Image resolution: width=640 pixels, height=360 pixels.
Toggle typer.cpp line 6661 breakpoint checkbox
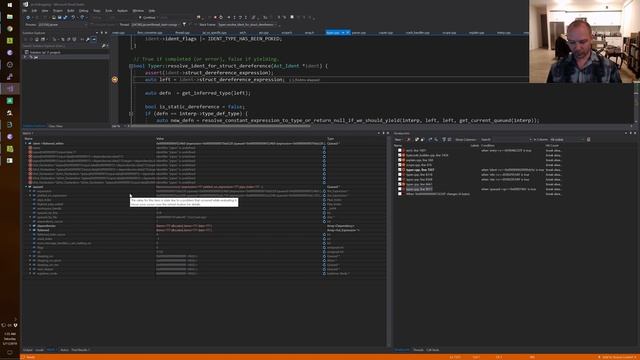coord(400,184)
